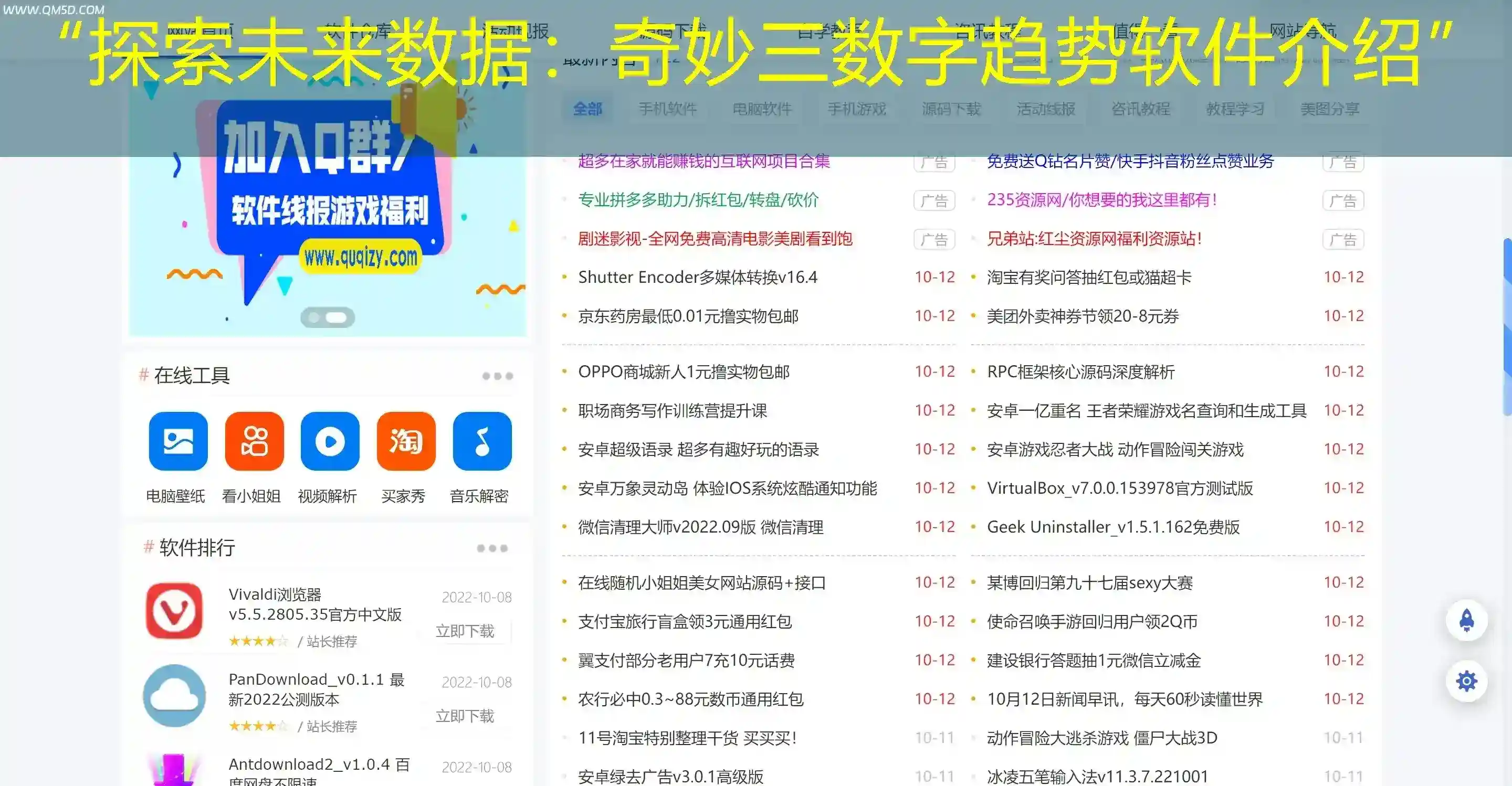
Task: Switch to the 咨讯教程 tab
Action: pyautogui.click(x=1140, y=109)
